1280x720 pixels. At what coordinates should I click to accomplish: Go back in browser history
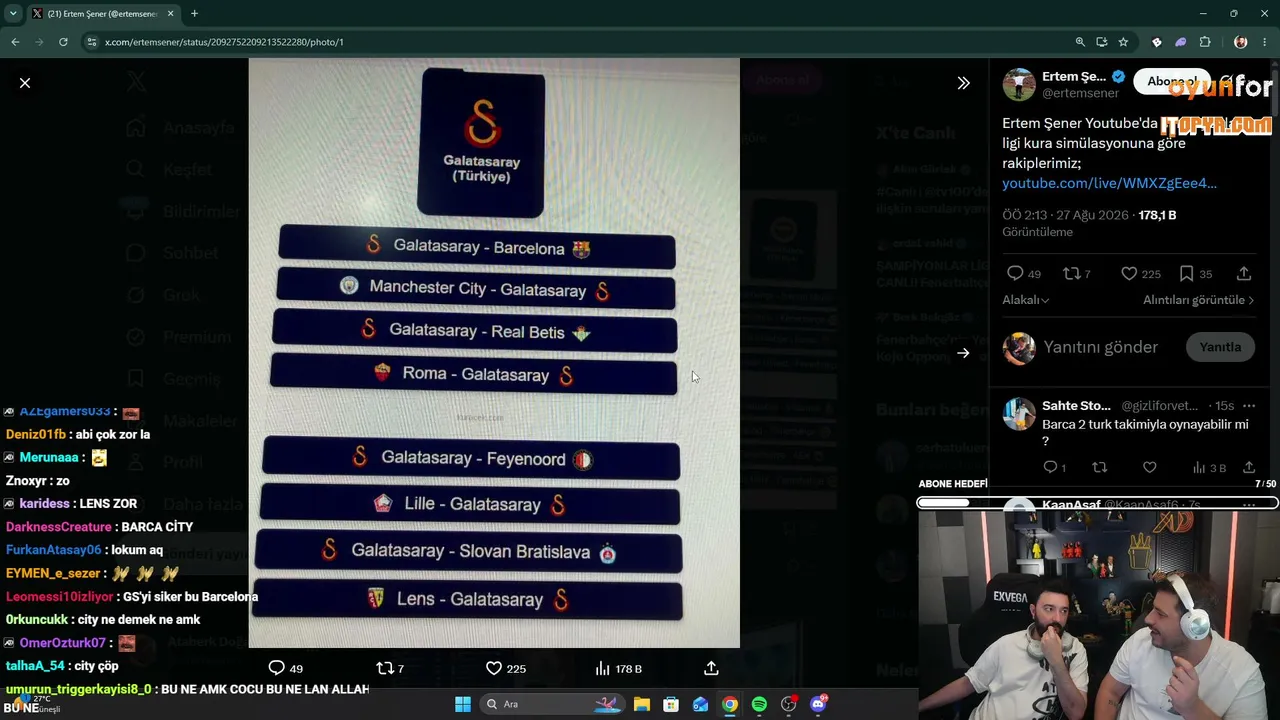(15, 42)
